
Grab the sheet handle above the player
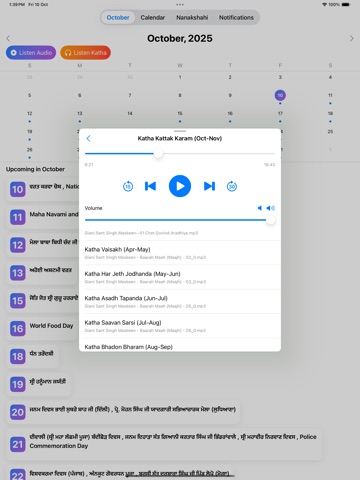coord(180,131)
